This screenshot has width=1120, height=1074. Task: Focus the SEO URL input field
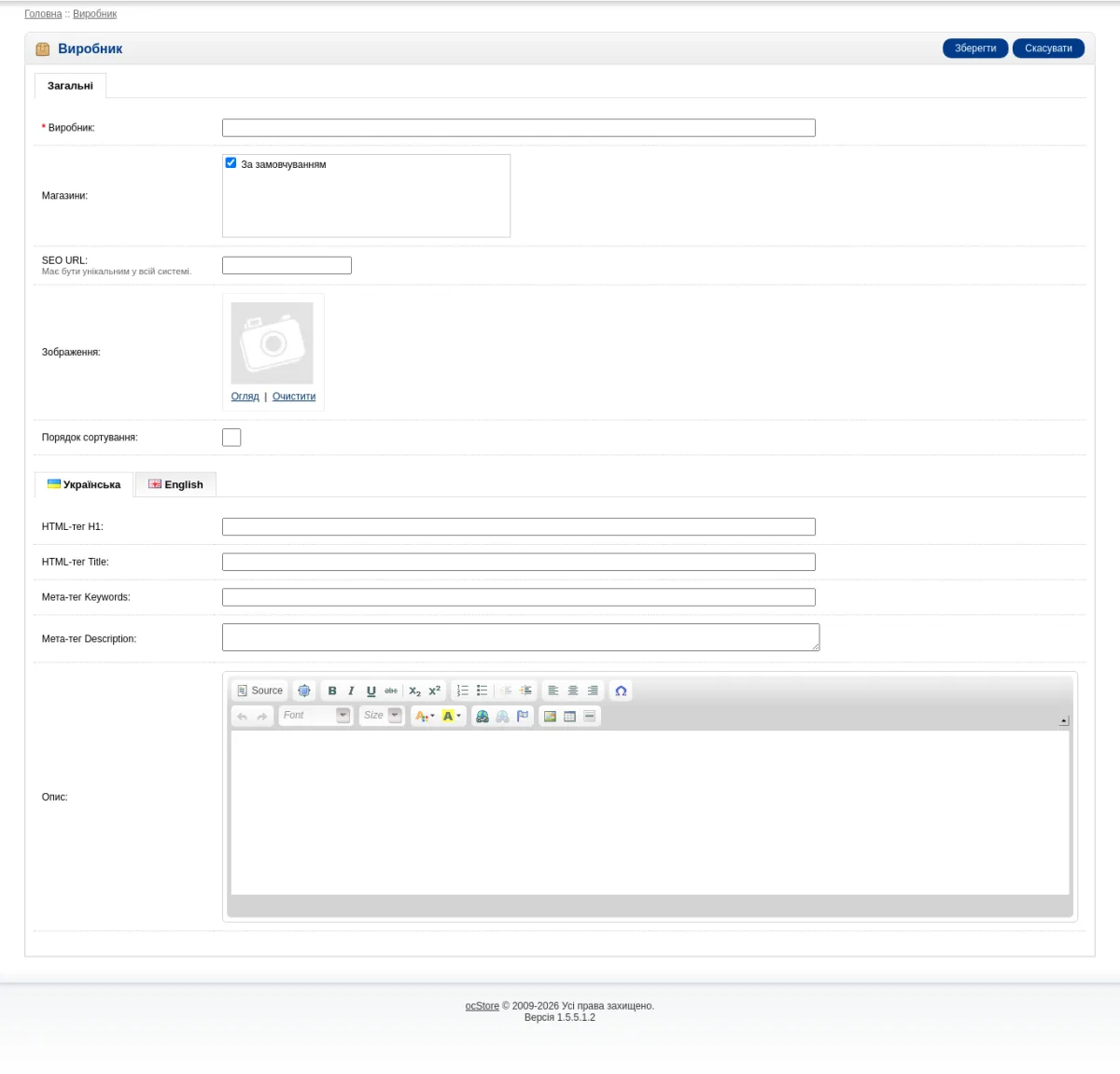click(x=287, y=265)
